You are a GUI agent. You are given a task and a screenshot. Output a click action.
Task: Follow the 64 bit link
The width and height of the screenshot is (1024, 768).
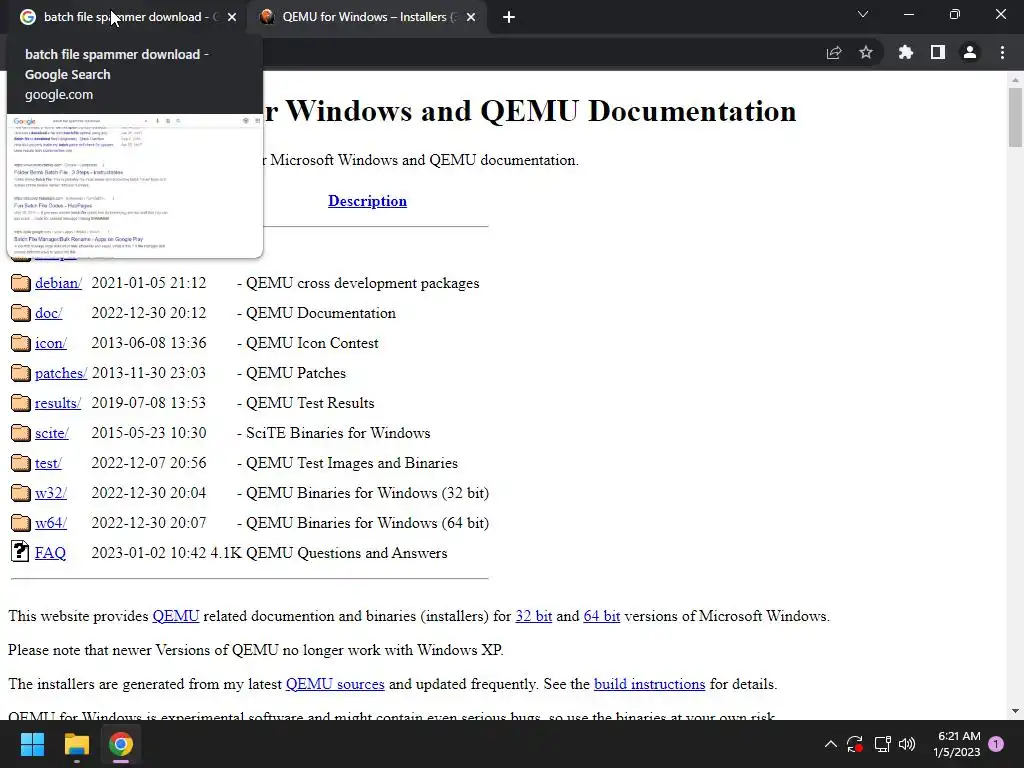pyautogui.click(x=601, y=616)
